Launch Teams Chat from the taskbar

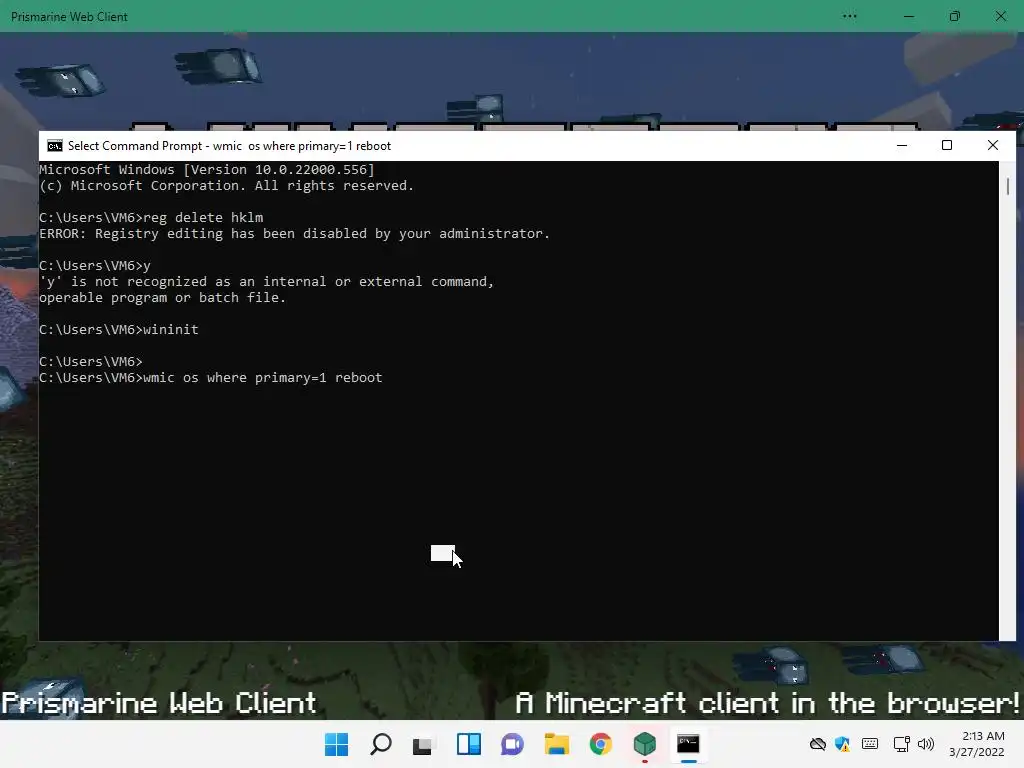click(x=513, y=744)
